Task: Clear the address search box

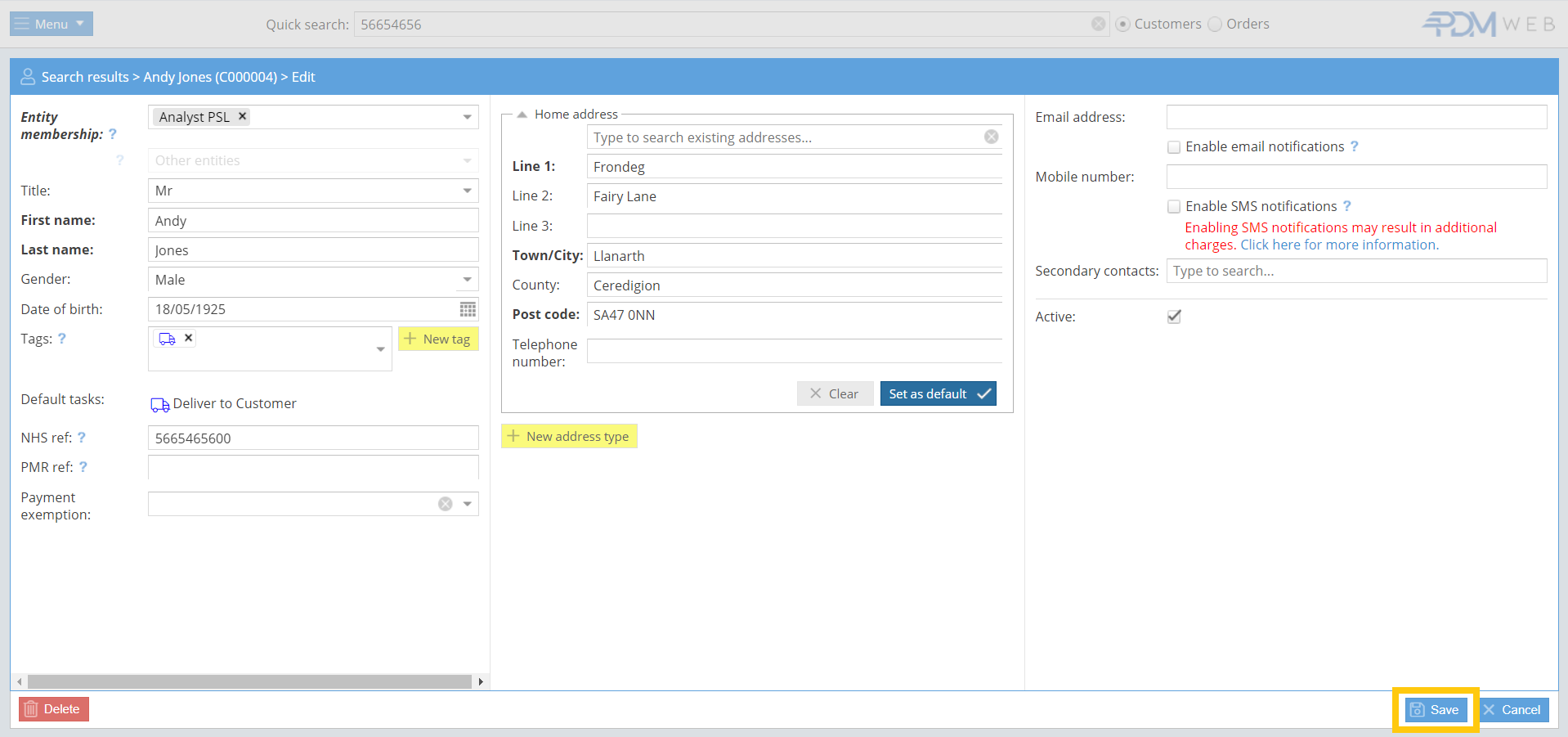Action: 991,137
